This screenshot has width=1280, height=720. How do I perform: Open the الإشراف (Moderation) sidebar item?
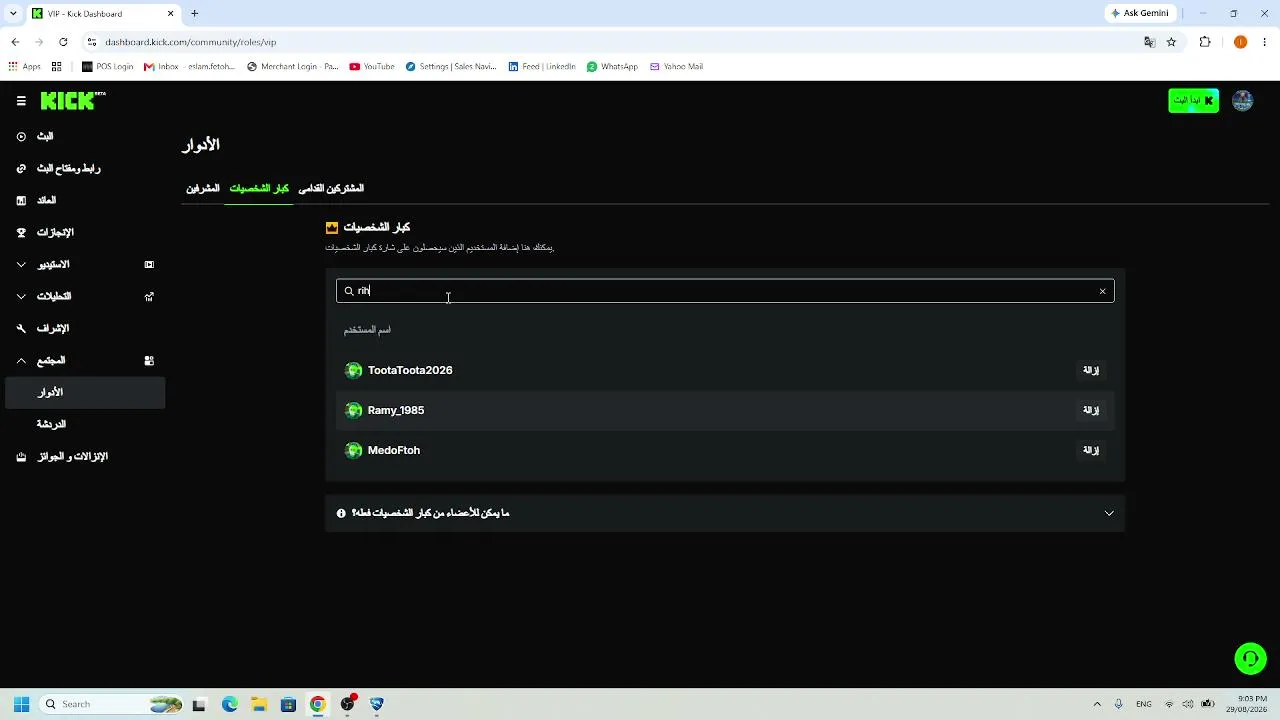(x=85, y=328)
